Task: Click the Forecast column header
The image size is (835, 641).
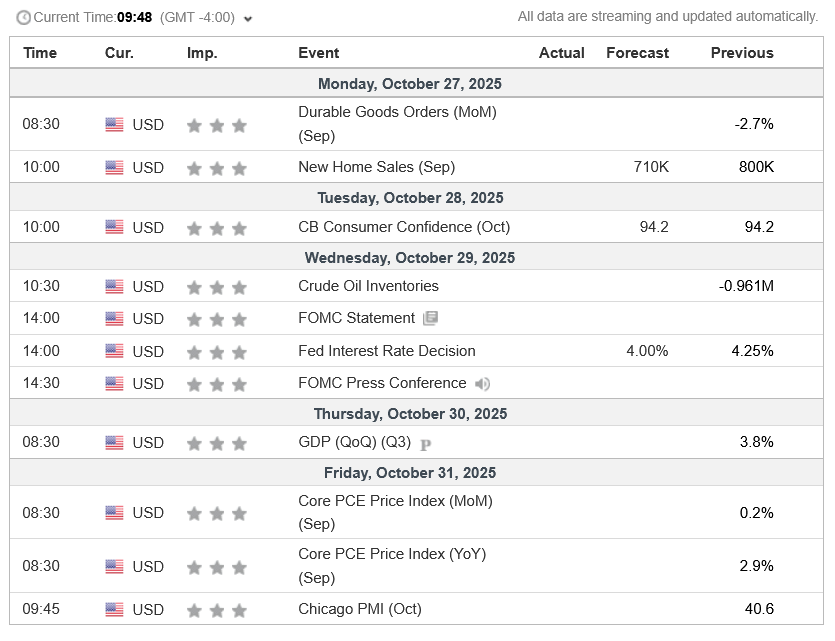Action: (637, 53)
